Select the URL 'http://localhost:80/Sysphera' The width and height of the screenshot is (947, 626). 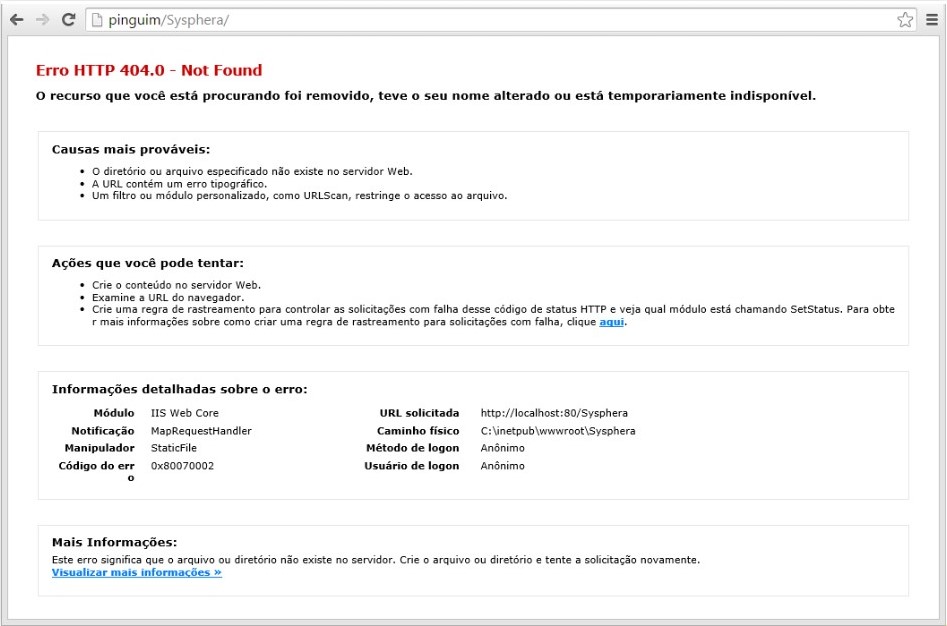click(554, 413)
